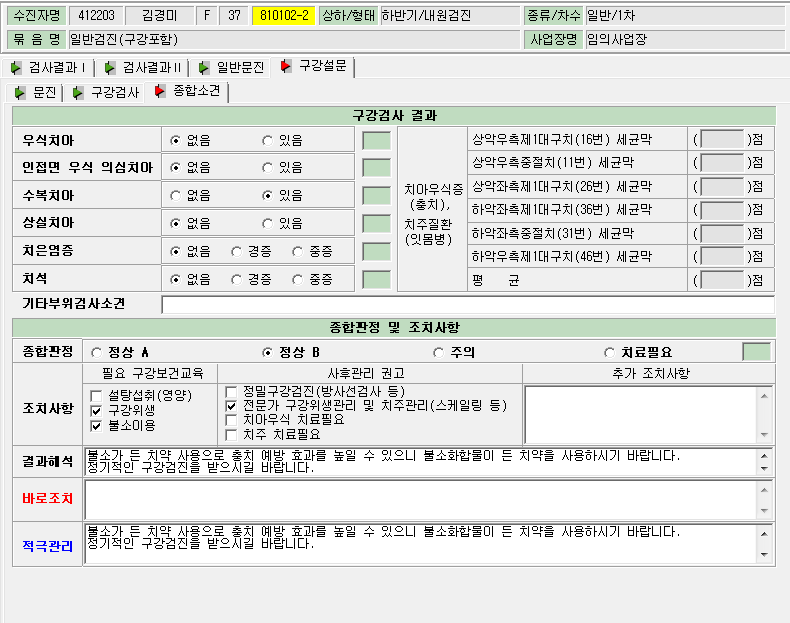790x623 pixels.
Task: Click green arrow icon beside 구강검사 subtab
Action: (x=78, y=93)
